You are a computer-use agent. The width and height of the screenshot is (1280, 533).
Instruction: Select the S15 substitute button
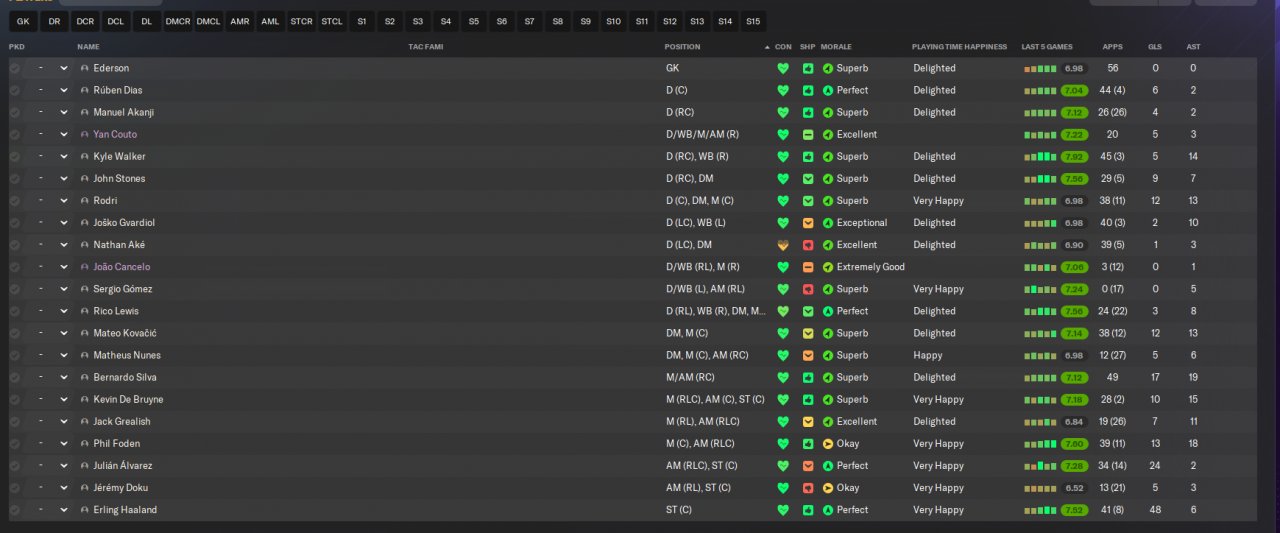753,21
